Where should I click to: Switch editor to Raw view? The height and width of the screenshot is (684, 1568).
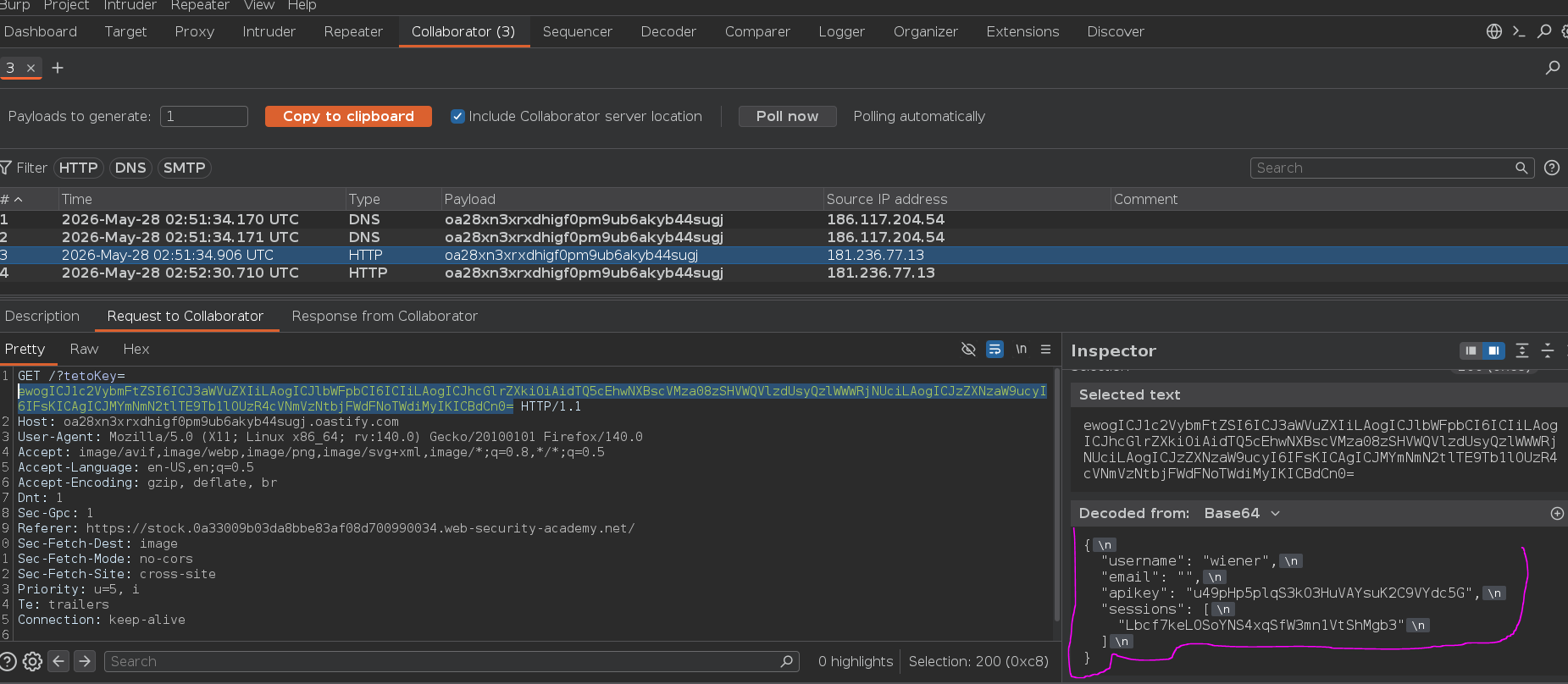coord(84,349)
